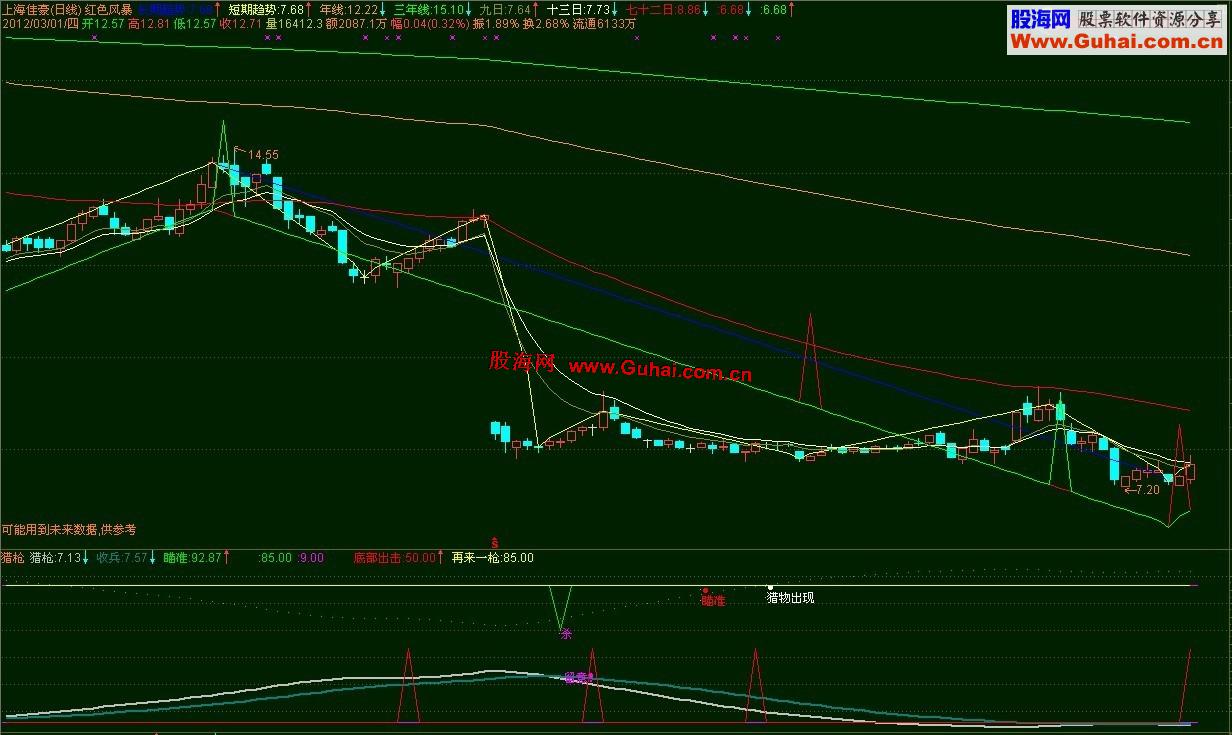Click the 猎物出现 signal marker

point(790,598)
